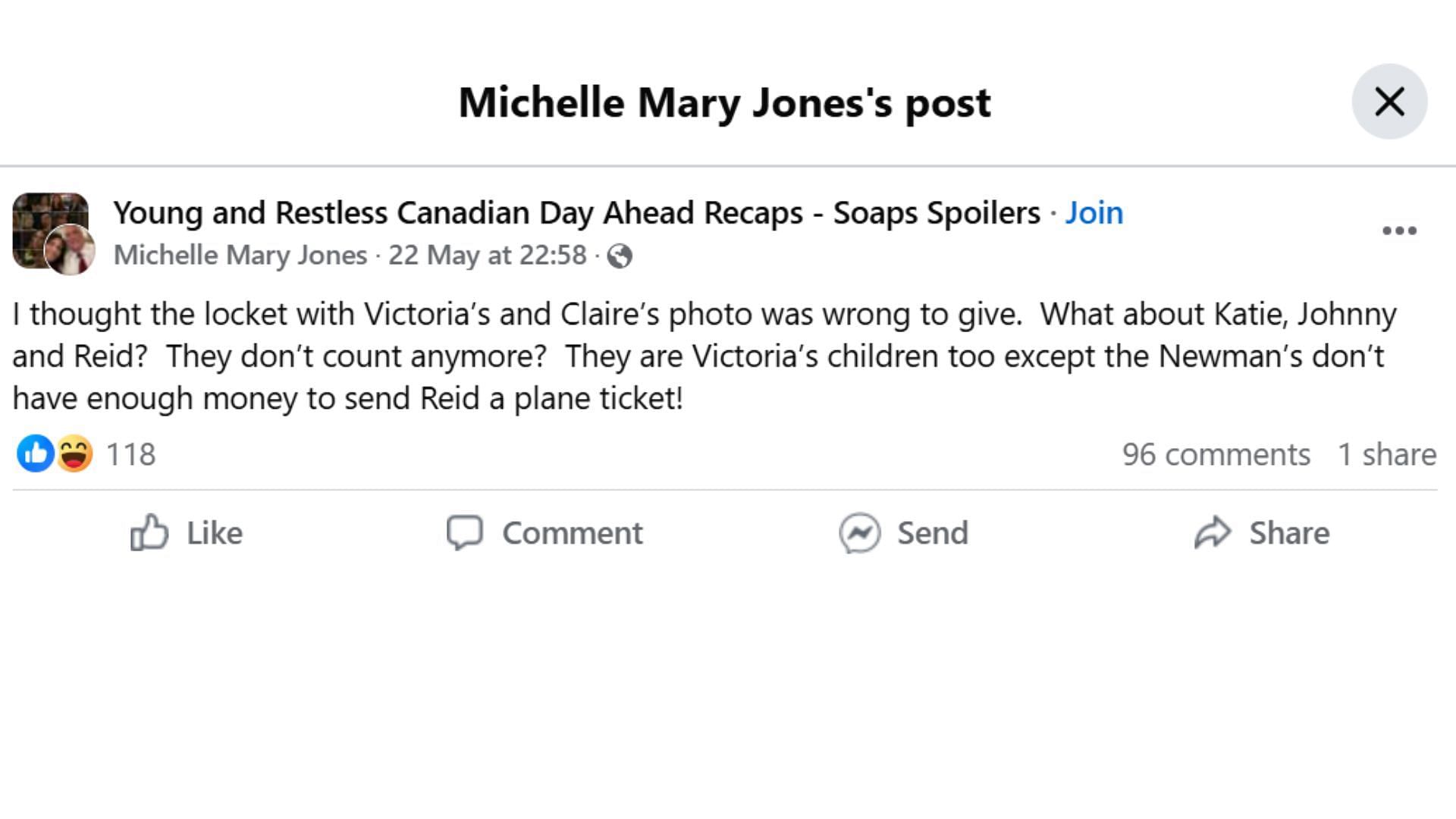This screenshot has height=819, width=1456.
Task: Click the Comment speech bubble icon
Action: [x=464, y=532]
